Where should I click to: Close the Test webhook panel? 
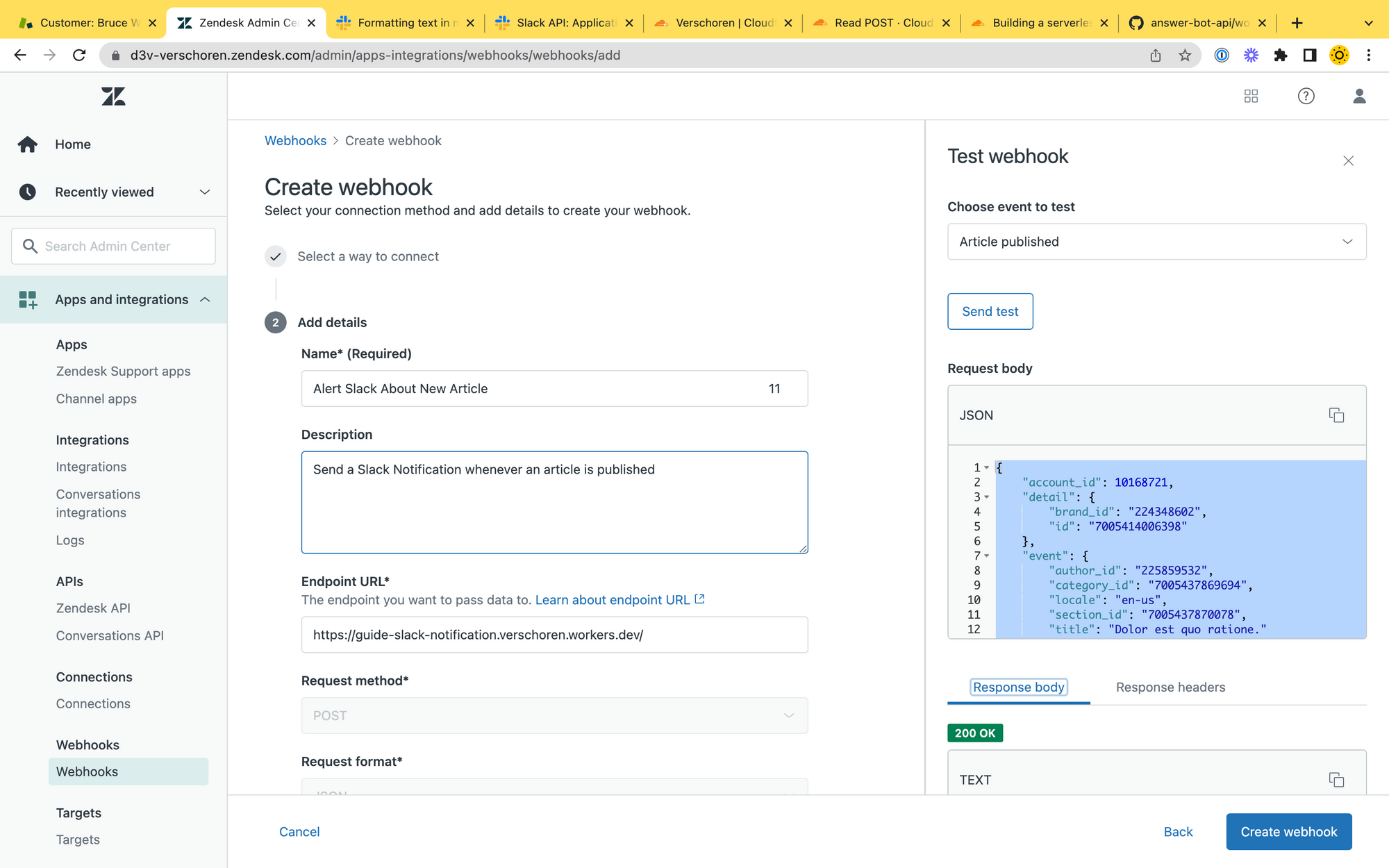[x=1348, y=161]
